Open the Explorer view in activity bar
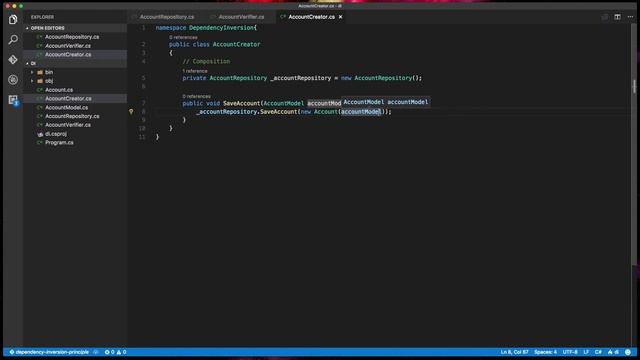Screen dimensions: 640x360 click(x=13, y=19)
